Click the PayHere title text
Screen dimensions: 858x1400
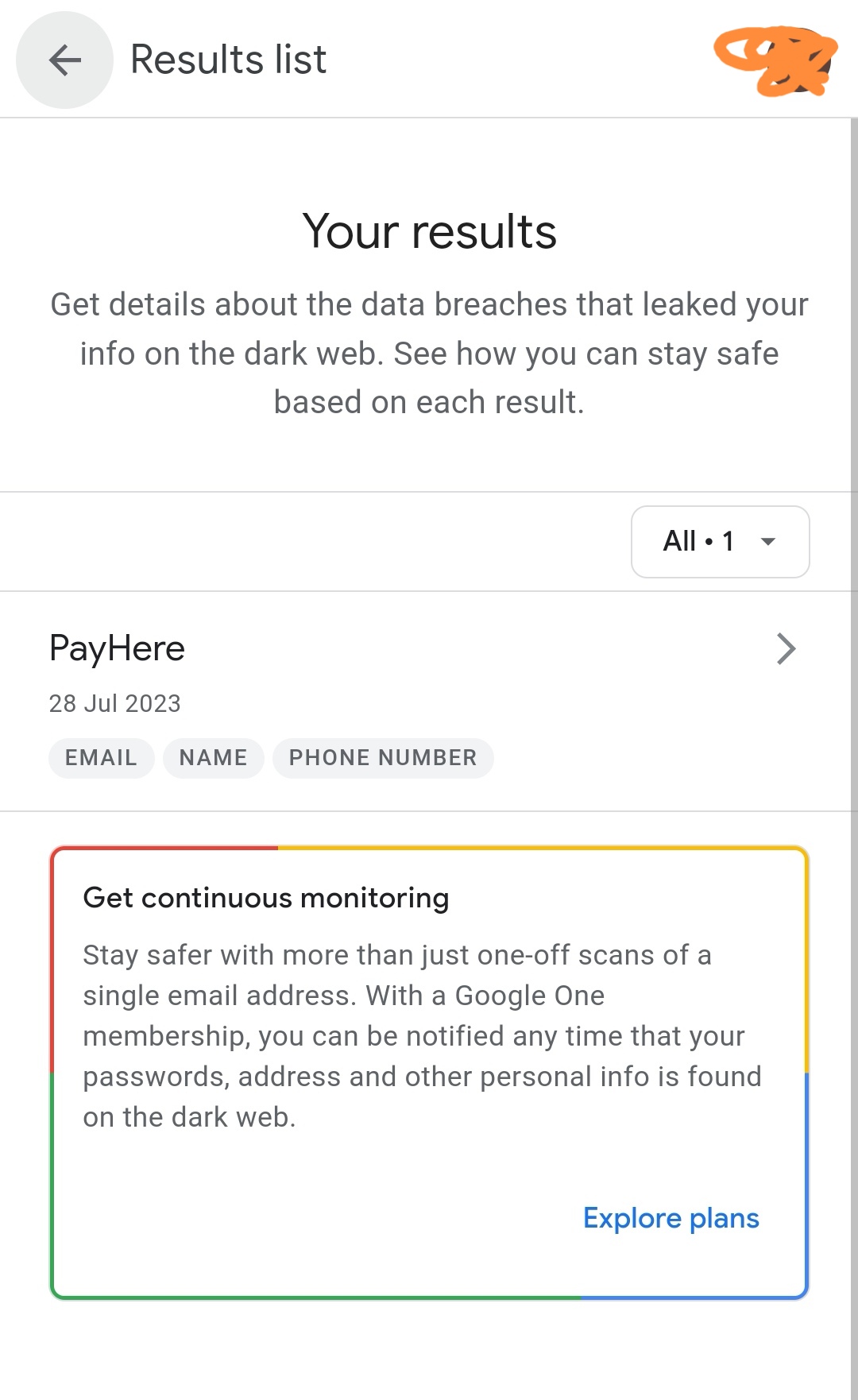[x=117, y=648]
